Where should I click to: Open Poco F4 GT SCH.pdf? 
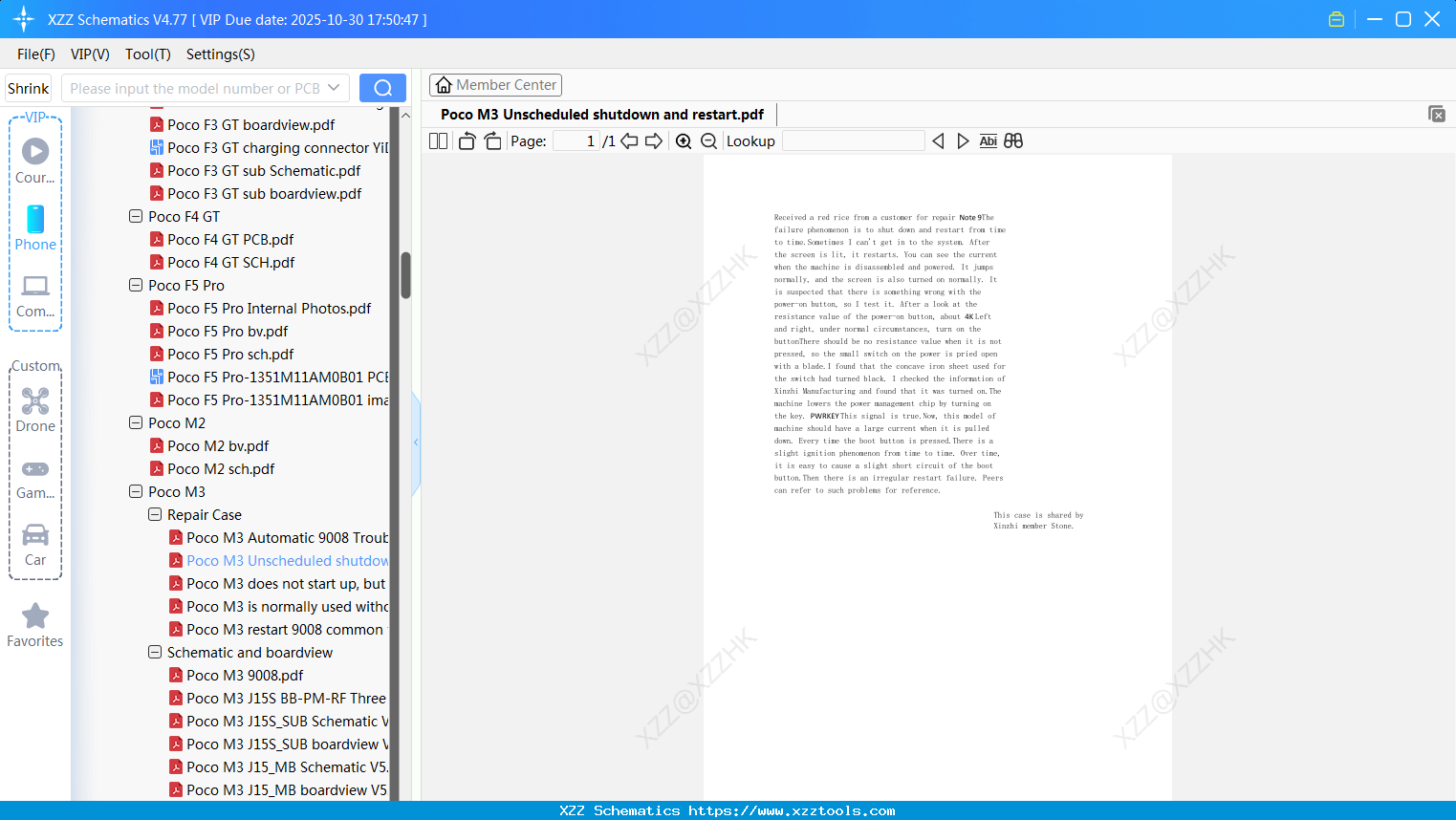222,263
